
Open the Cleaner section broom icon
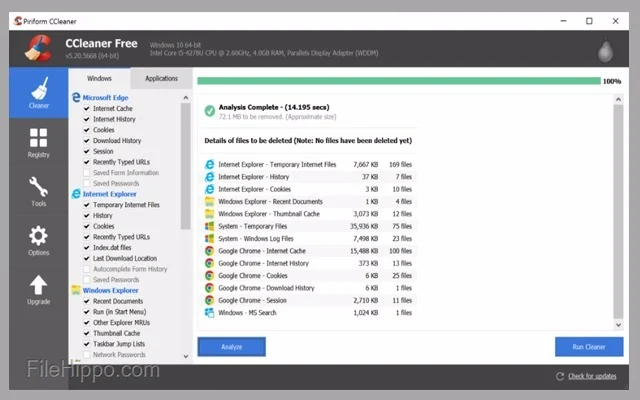click(x=39, y=88)
